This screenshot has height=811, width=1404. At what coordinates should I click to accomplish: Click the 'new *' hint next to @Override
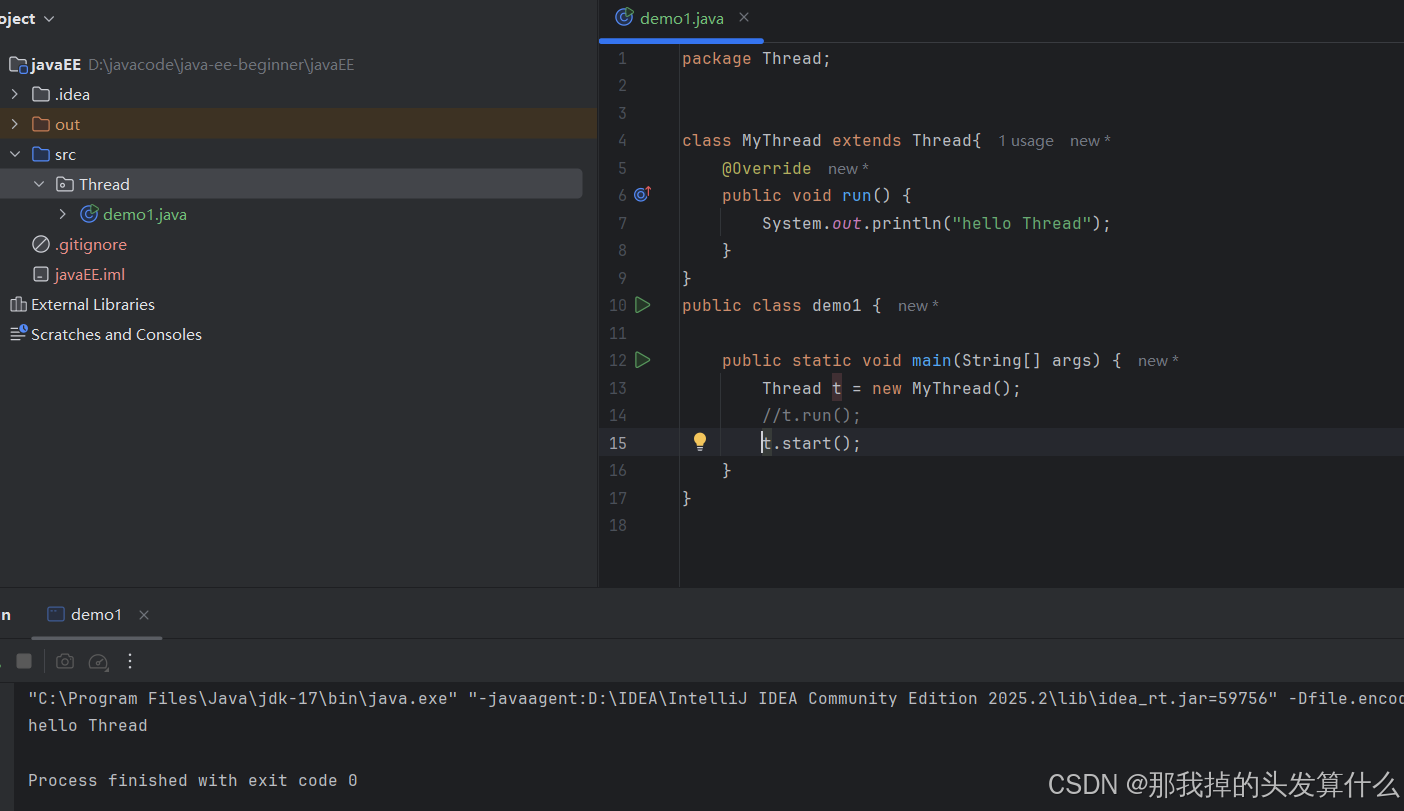click(848, 169)
